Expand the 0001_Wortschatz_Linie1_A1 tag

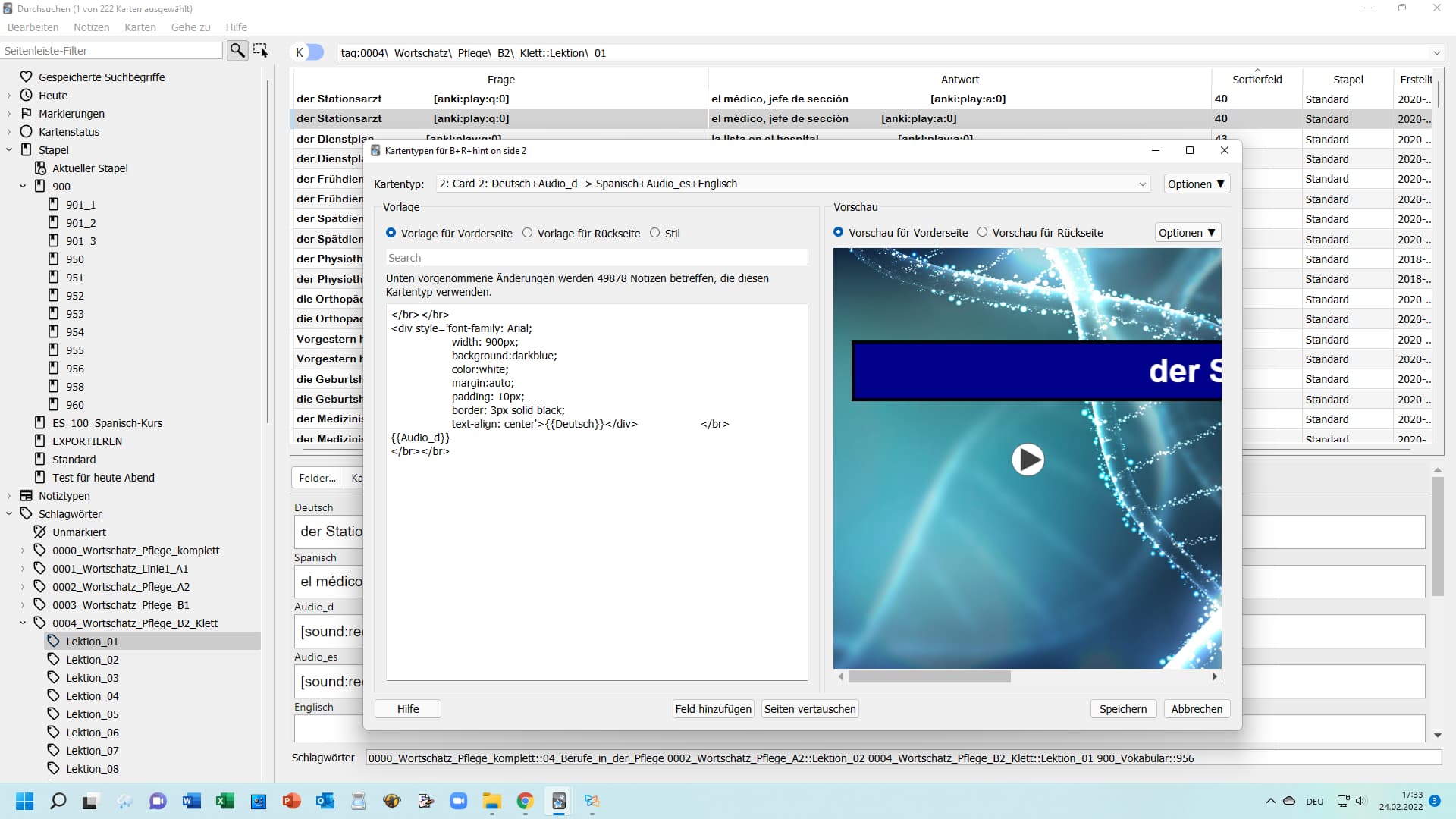22,569
